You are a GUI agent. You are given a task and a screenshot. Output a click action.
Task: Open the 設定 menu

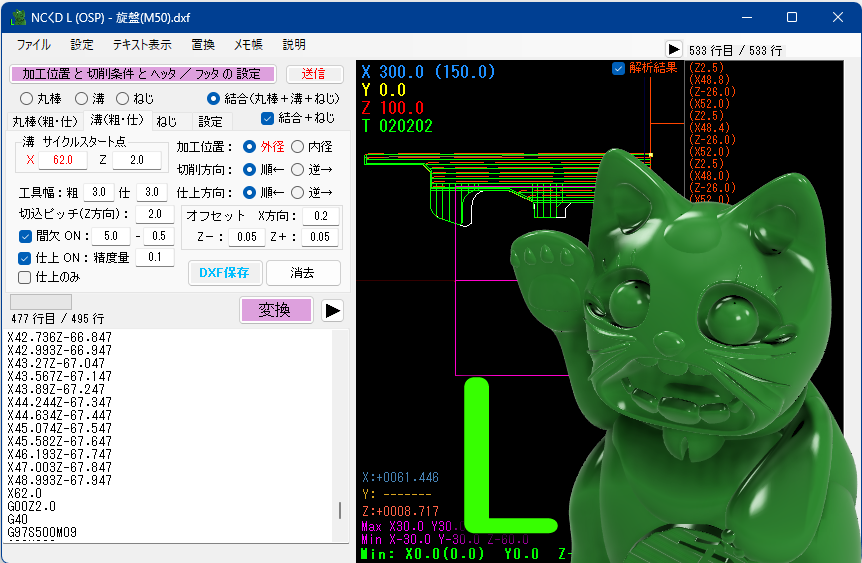[82, 45]
